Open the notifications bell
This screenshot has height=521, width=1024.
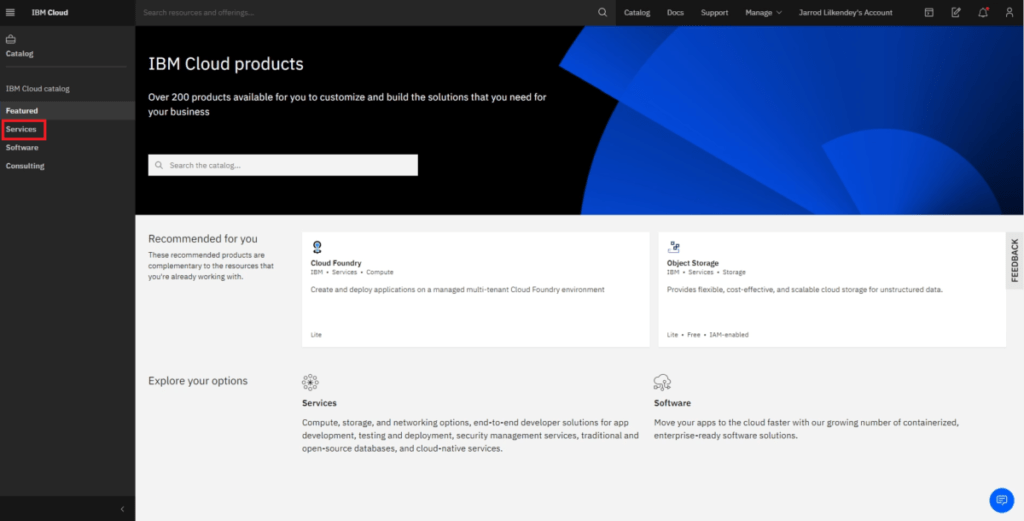click(983, 12)
